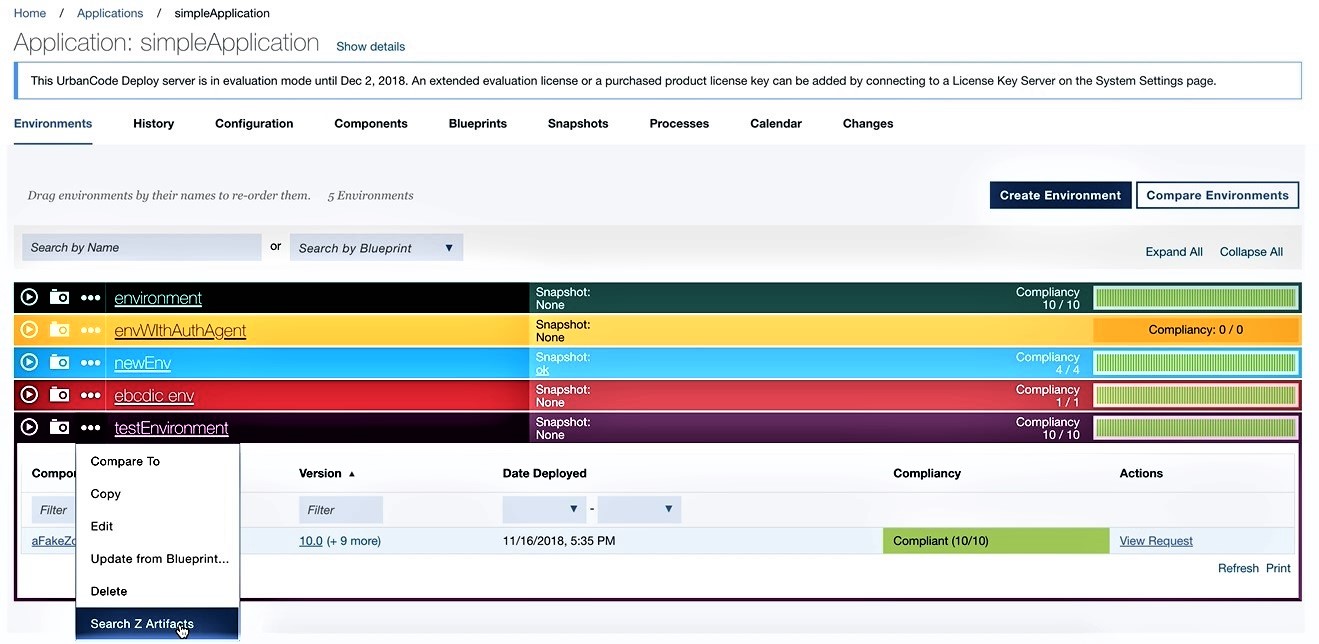Click Date Deployed column header
The height and width of the screenshot is (644, 1319).
(x=544, y=473)
